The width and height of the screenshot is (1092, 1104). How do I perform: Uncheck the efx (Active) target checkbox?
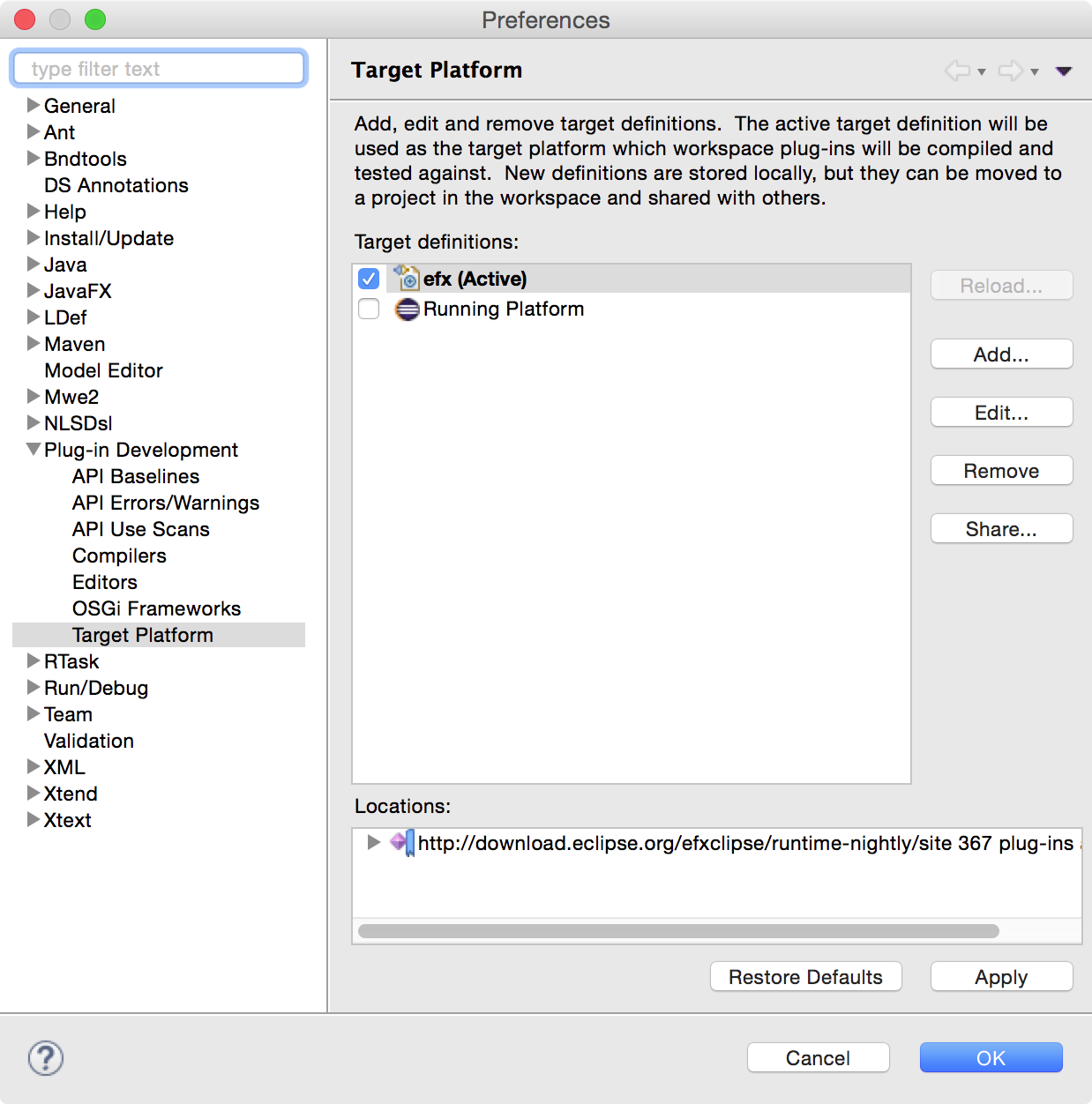(369, 280)
